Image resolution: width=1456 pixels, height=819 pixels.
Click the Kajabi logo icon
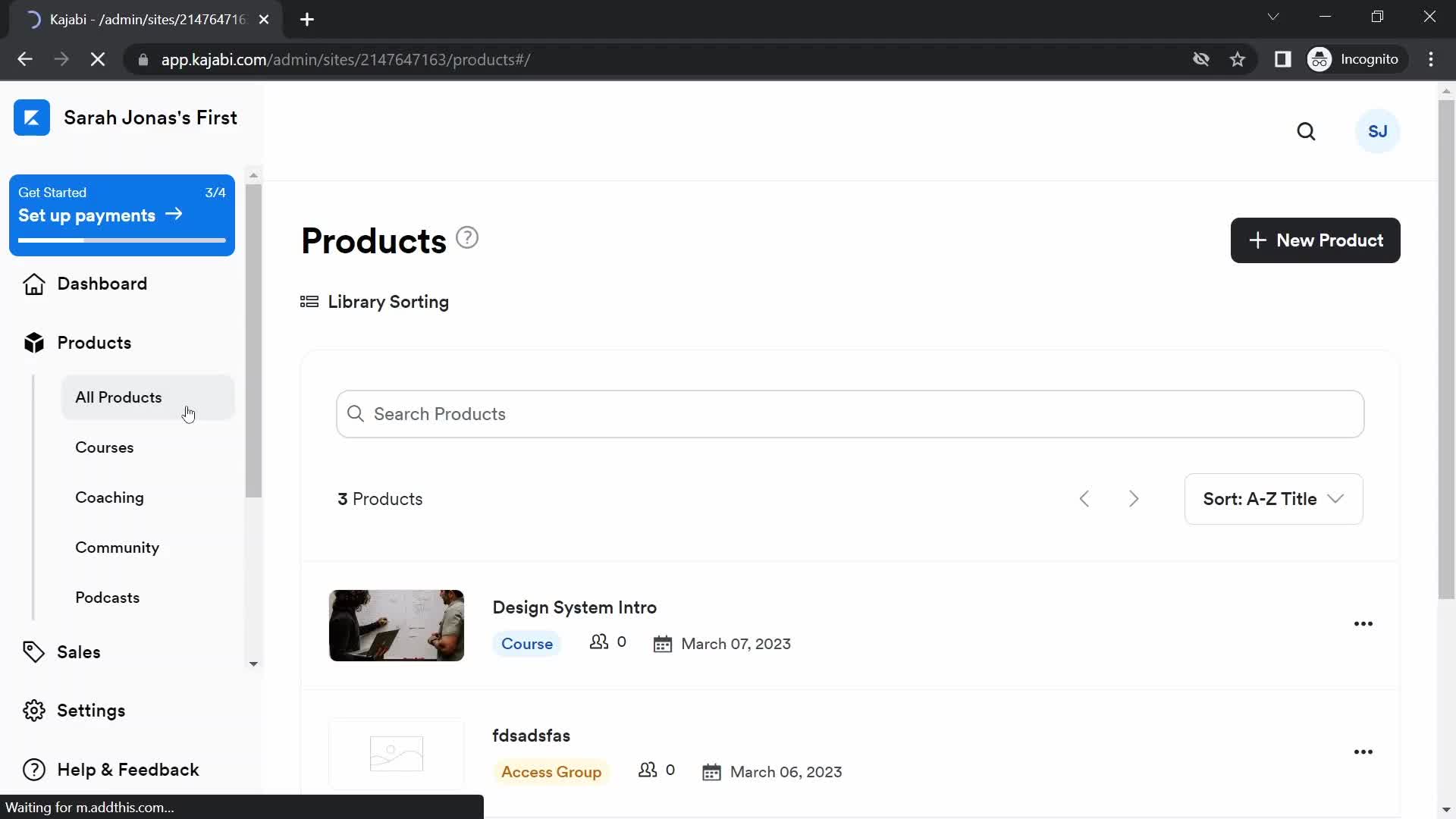click(32, 118)
